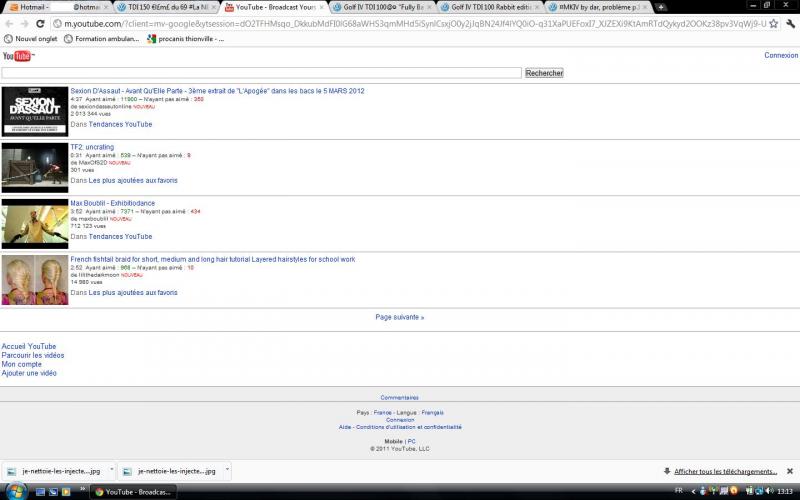Close the YouTube - Broadcast Yourself tab
The image size is (800, 500).
pos(321,7)
